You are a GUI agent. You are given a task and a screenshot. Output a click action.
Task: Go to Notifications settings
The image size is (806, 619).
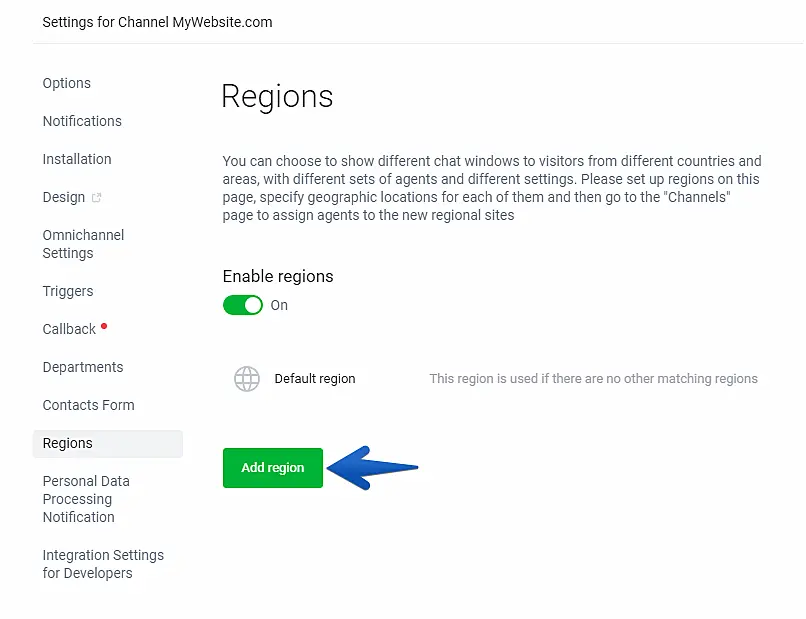coord(82,121)
